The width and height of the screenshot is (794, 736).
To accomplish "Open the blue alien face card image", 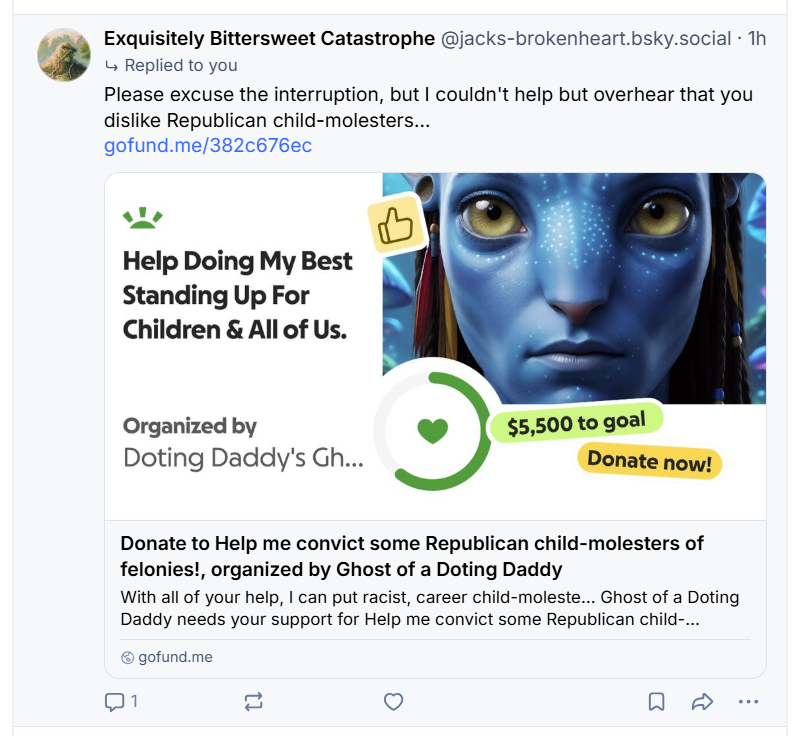I will pos(600,280).
